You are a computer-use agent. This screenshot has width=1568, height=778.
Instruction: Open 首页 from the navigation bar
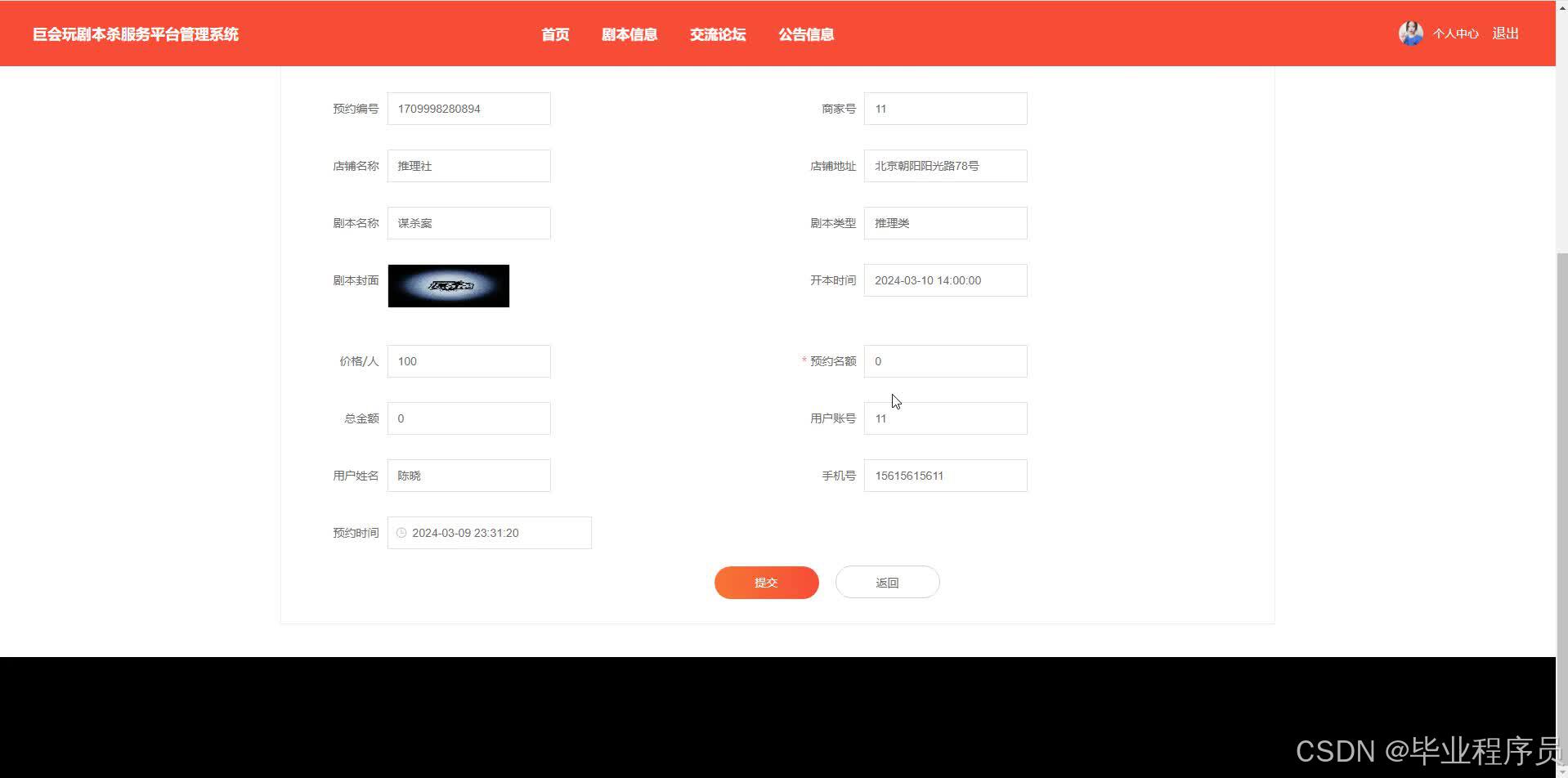click(x=554, y=34)
